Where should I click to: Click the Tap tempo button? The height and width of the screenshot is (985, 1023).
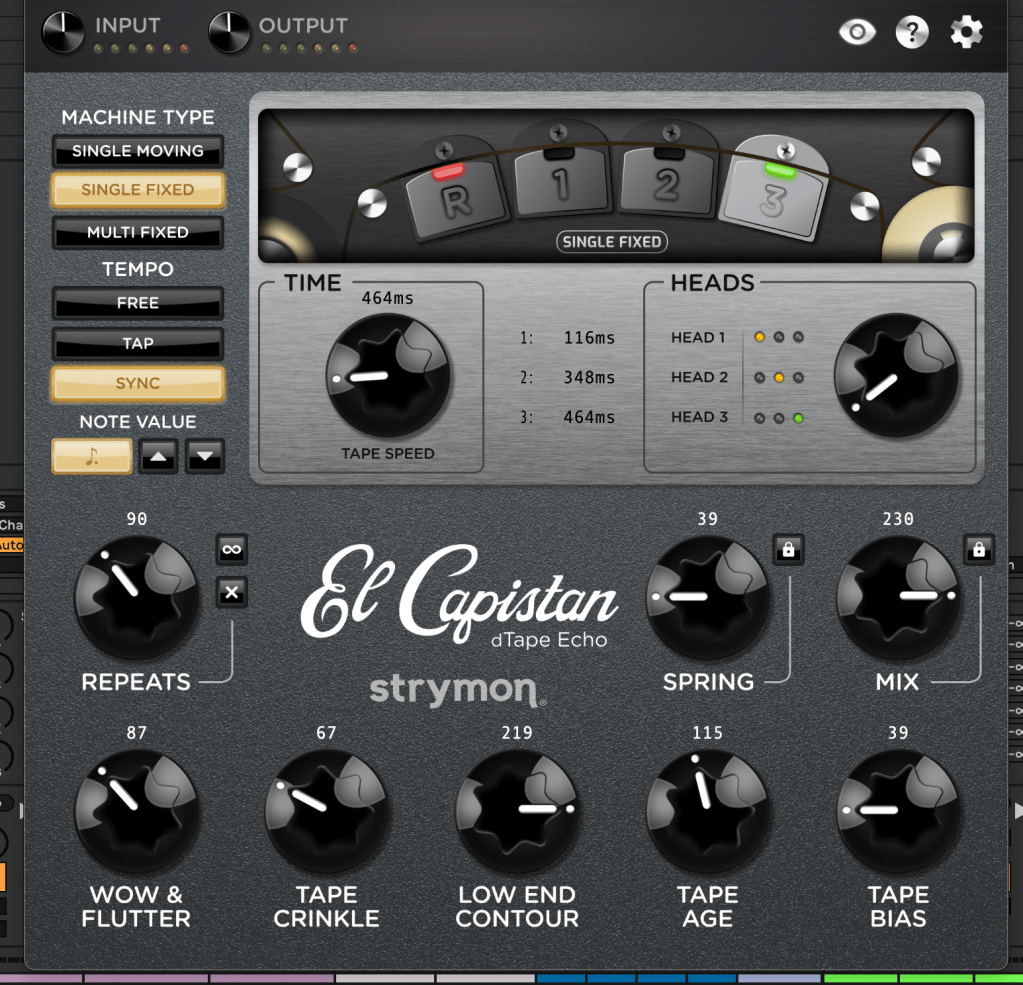point(138,343)
